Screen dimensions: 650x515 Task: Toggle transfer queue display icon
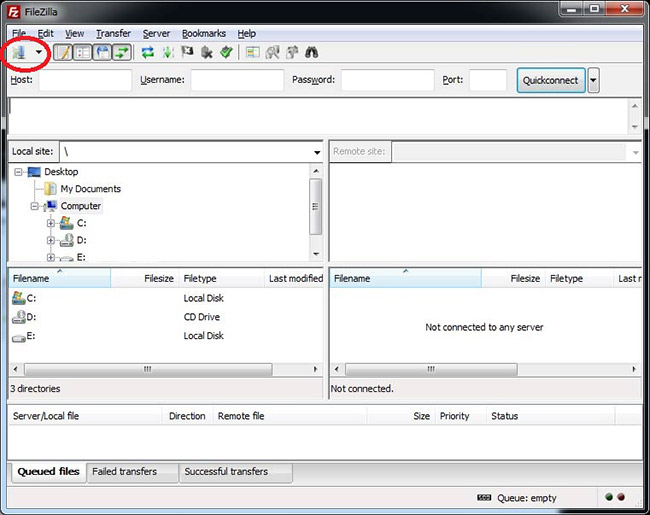(122, 53)
